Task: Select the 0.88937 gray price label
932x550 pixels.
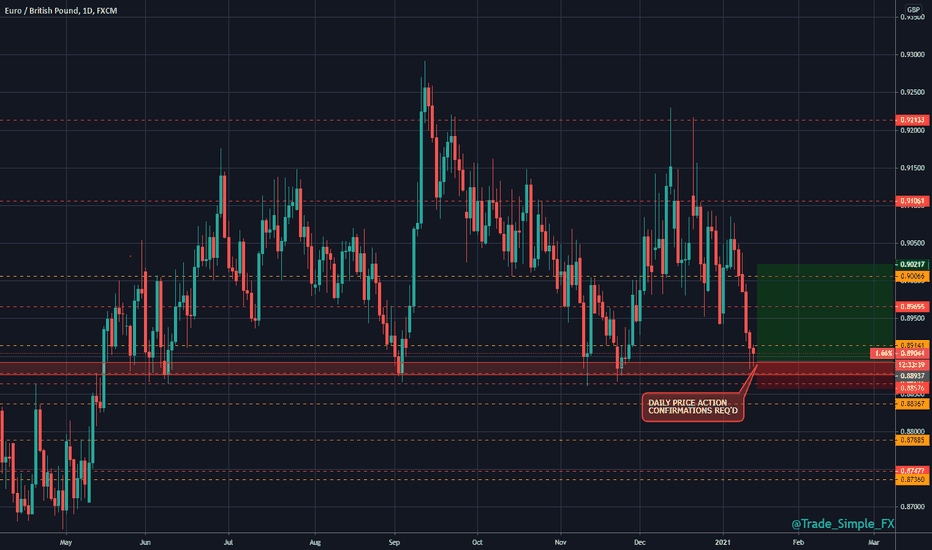Action: click(912, 376)
